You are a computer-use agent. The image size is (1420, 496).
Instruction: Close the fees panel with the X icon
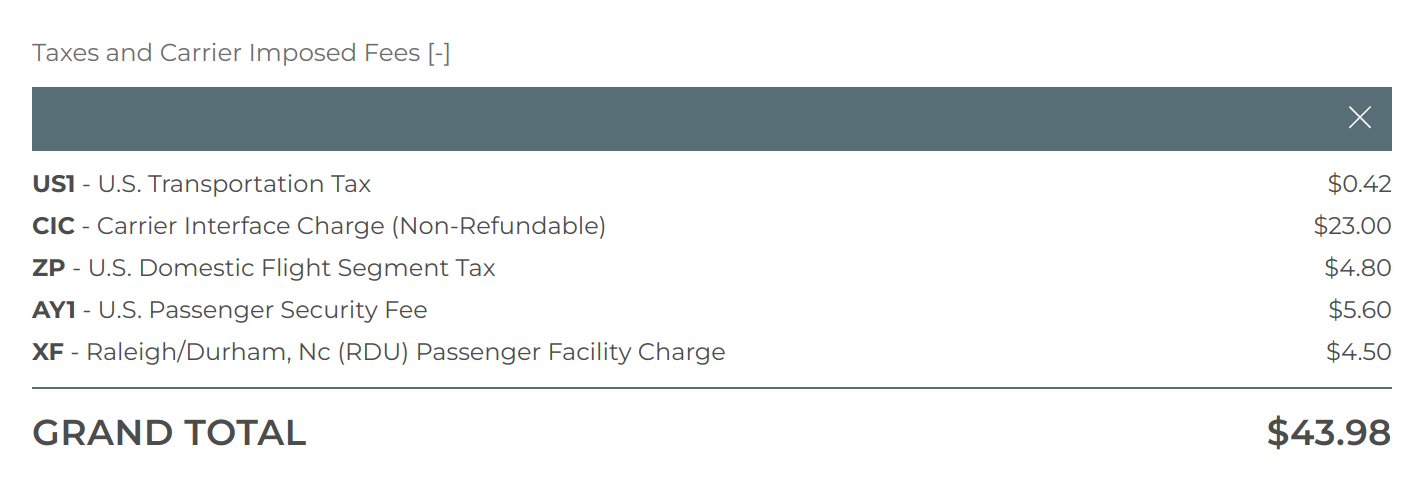pyautogui.click(x=1359, y=118)
